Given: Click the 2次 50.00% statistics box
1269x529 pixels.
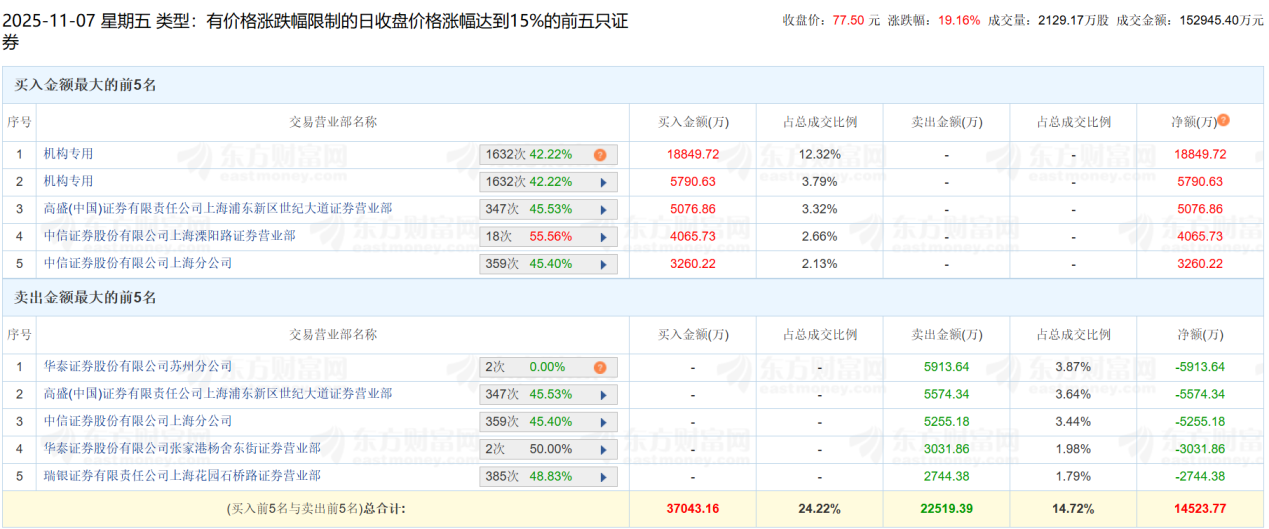Looking at the screenshot, I should pyautogui.click(x=540, y=449).
